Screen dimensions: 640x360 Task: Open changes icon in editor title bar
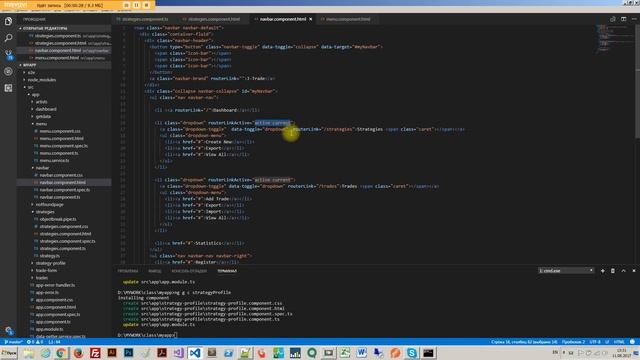pyautogui.click(x=613, y=19)
